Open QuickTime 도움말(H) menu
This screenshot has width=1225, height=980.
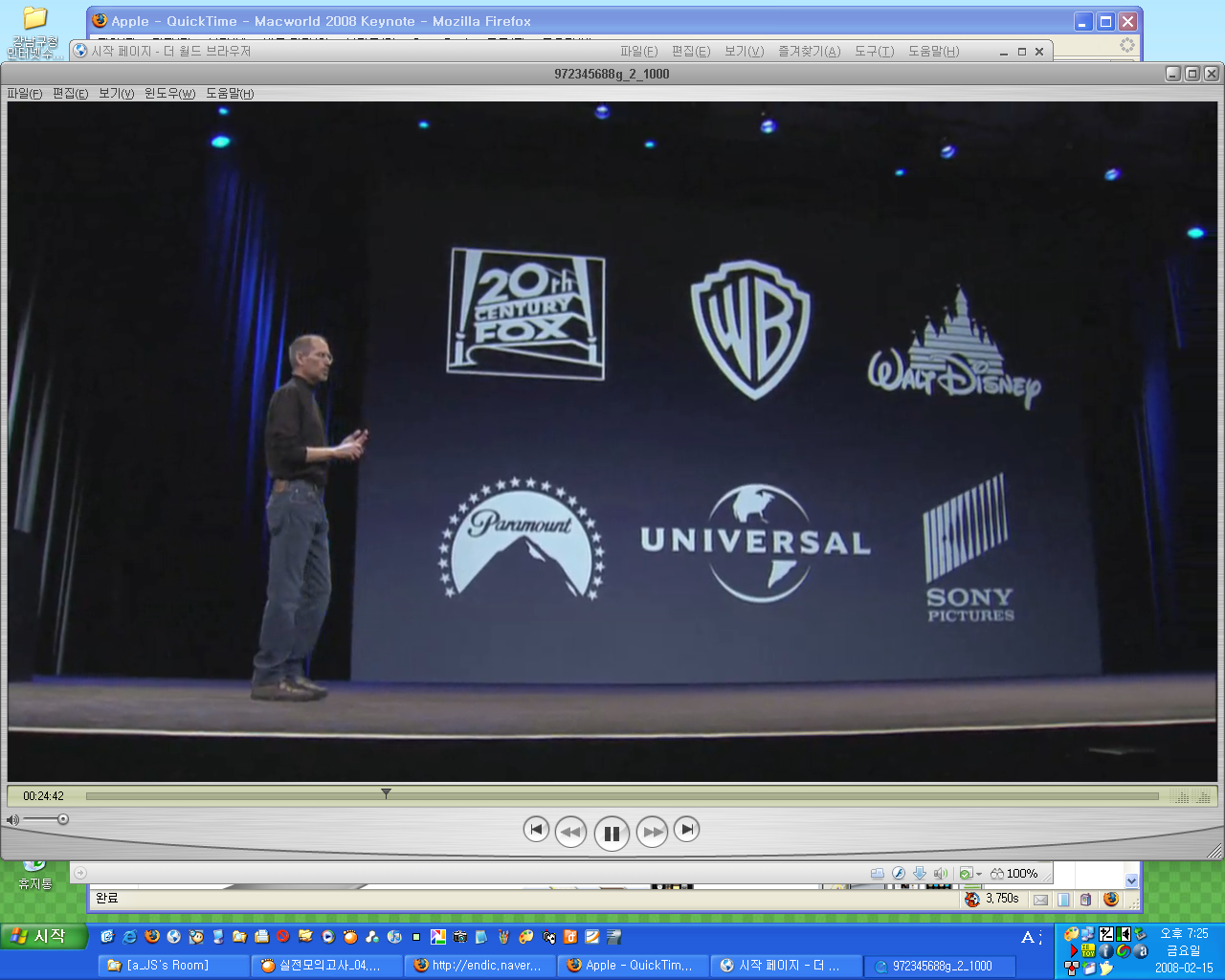(230, 94)
